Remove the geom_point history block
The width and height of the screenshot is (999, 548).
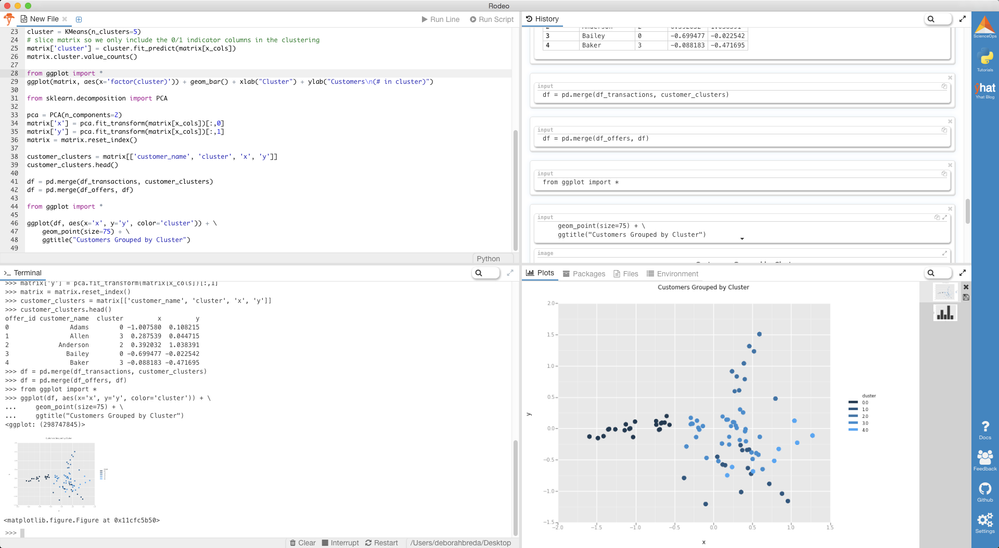[x=950, y=208]
